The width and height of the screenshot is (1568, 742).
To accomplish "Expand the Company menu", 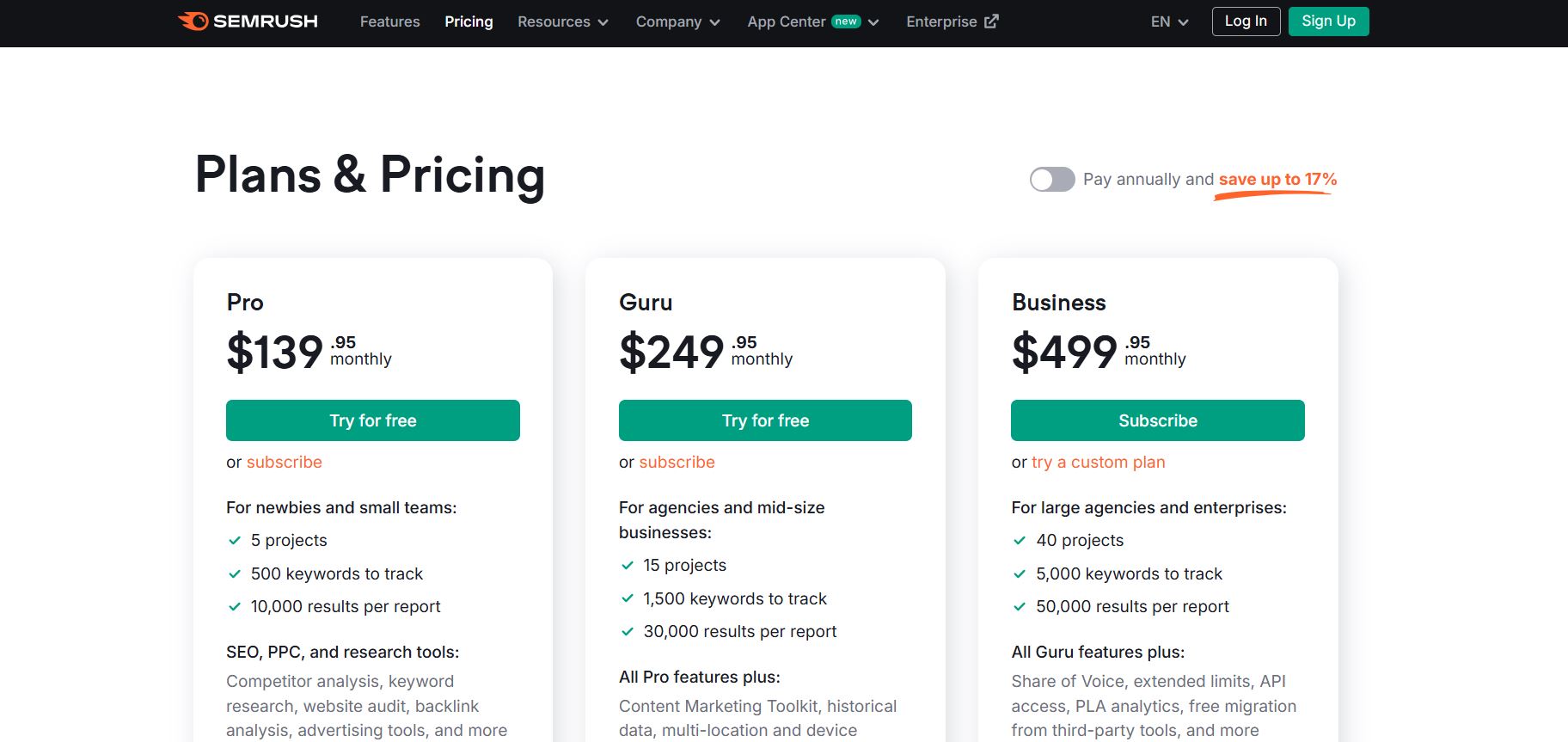I will point(677,21).
